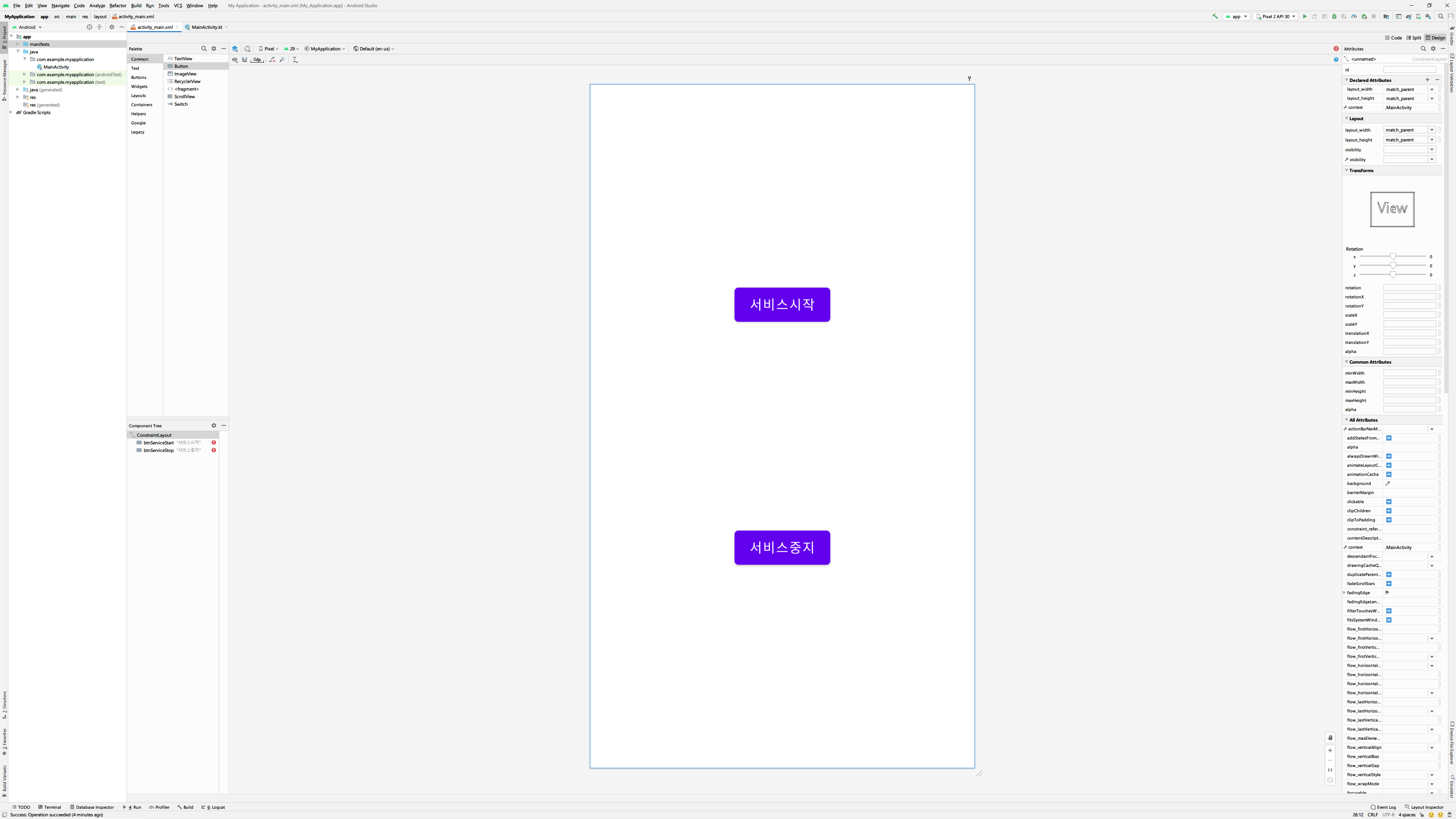Collapse the Declared Attributes section
The width and height of the screenshot is (1456, 819).
pyautogui.click(x=1347, y=80)
